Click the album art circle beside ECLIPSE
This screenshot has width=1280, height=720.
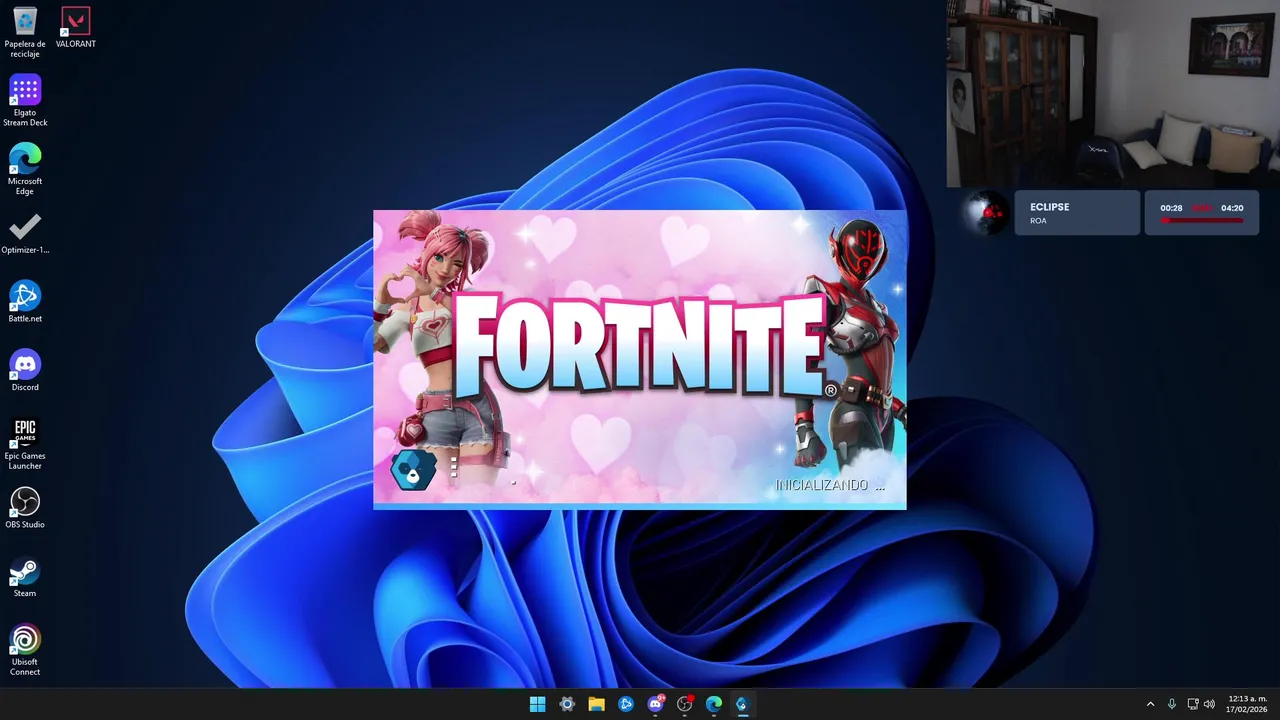[987, 212]
